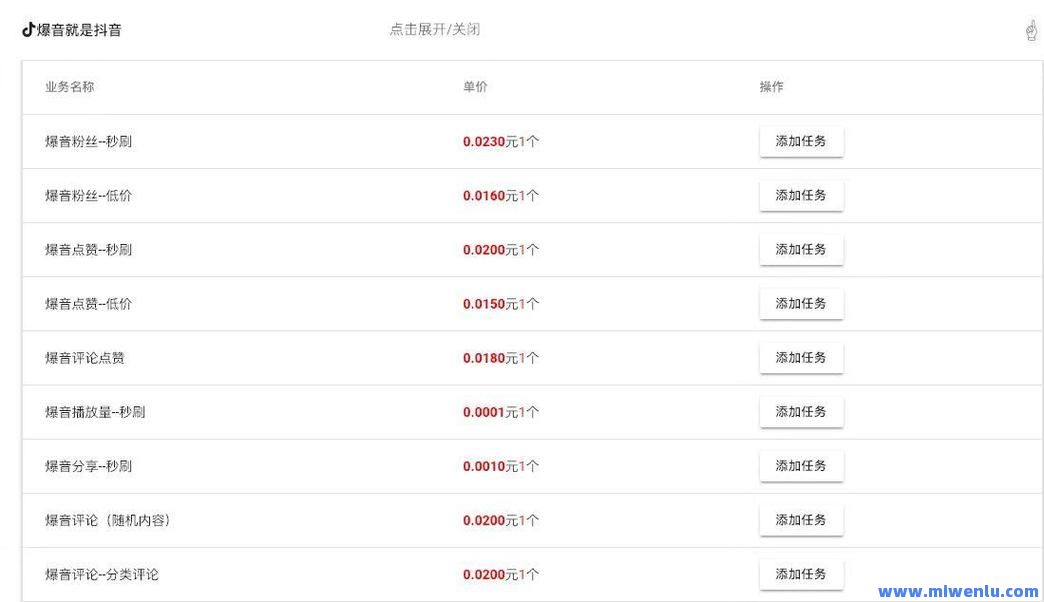Select the 爆音分享--秒刷 row name
This screenshot has width=1044, height=602.
[90, 465]
